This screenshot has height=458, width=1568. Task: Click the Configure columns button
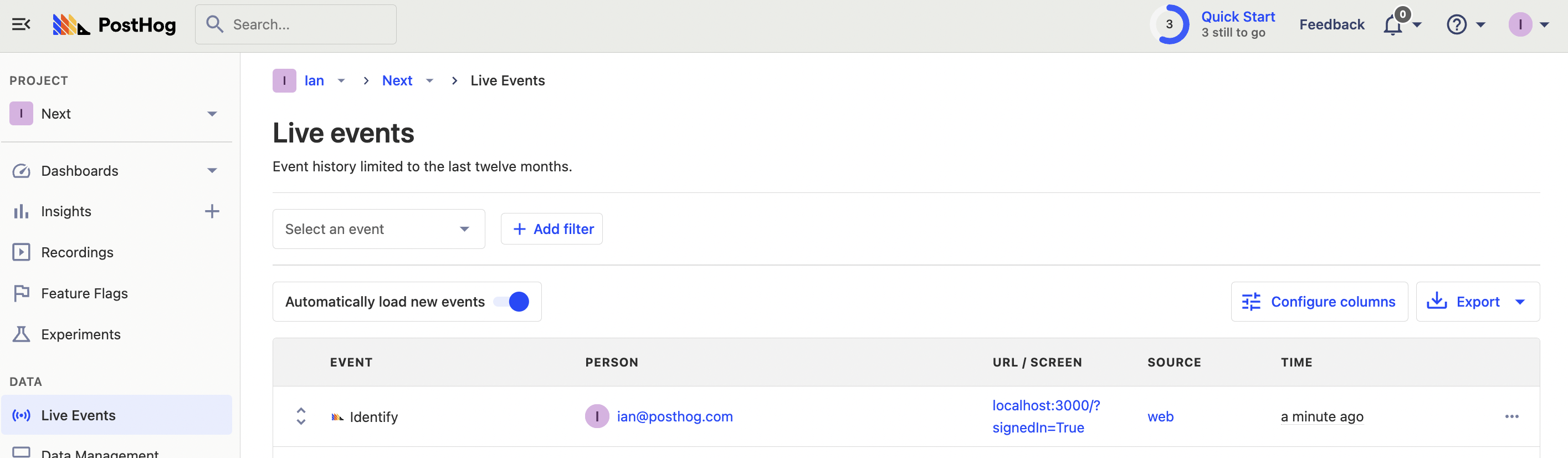tap(1319, 302)
